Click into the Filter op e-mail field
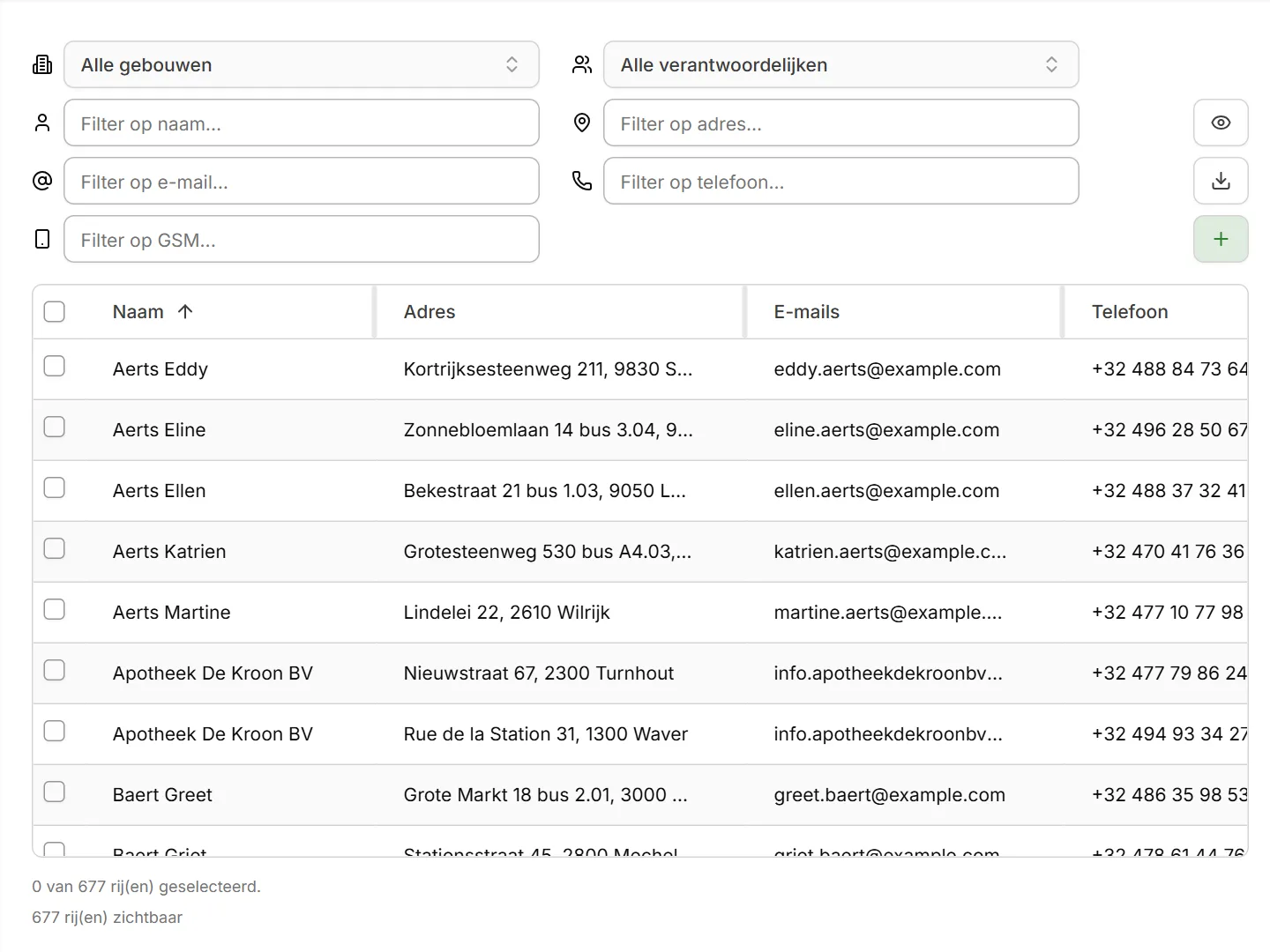 302,181
